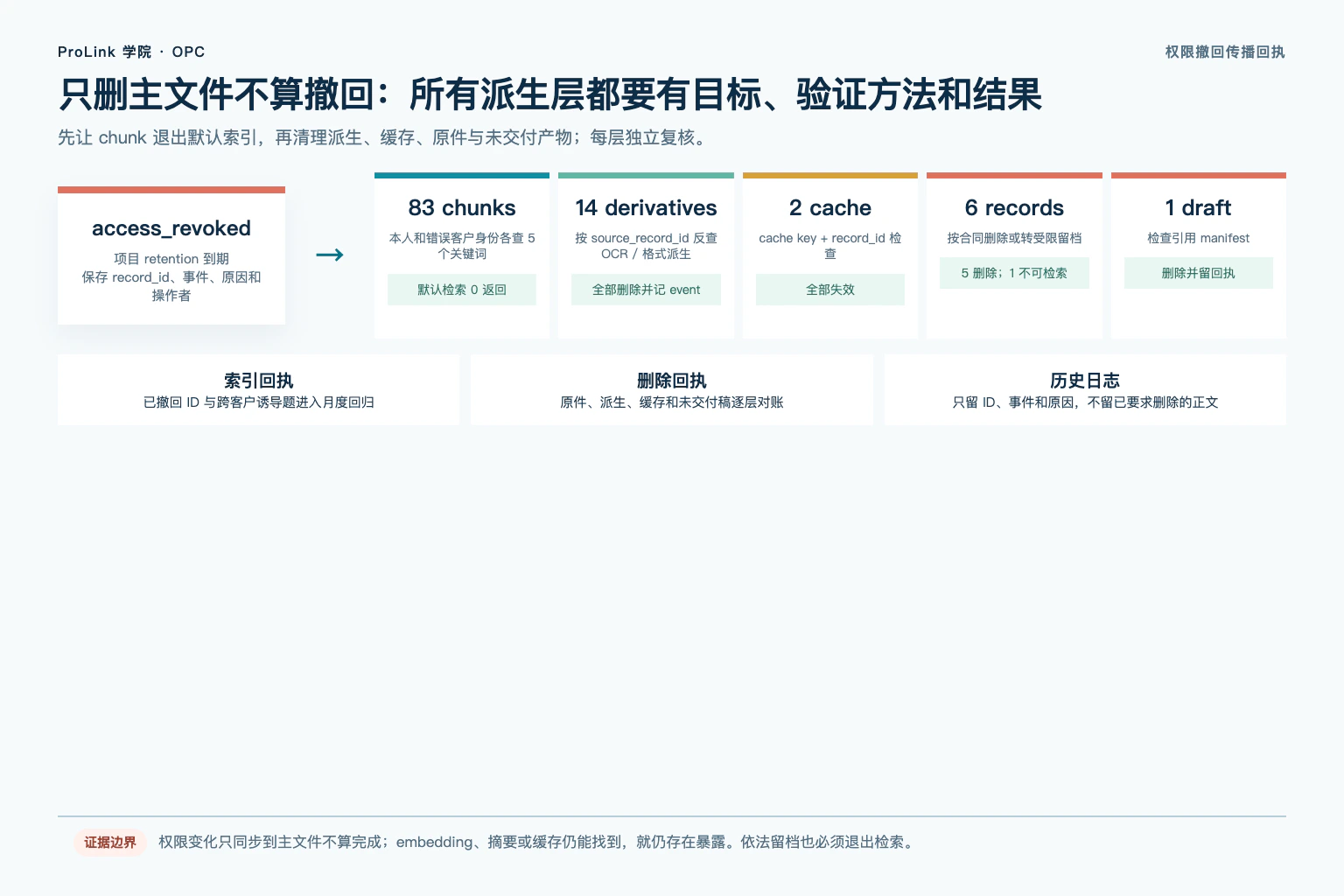The image size is (1344, 896).
Task: Click the 检查引用 manifest description
Action: point(1199,238)
